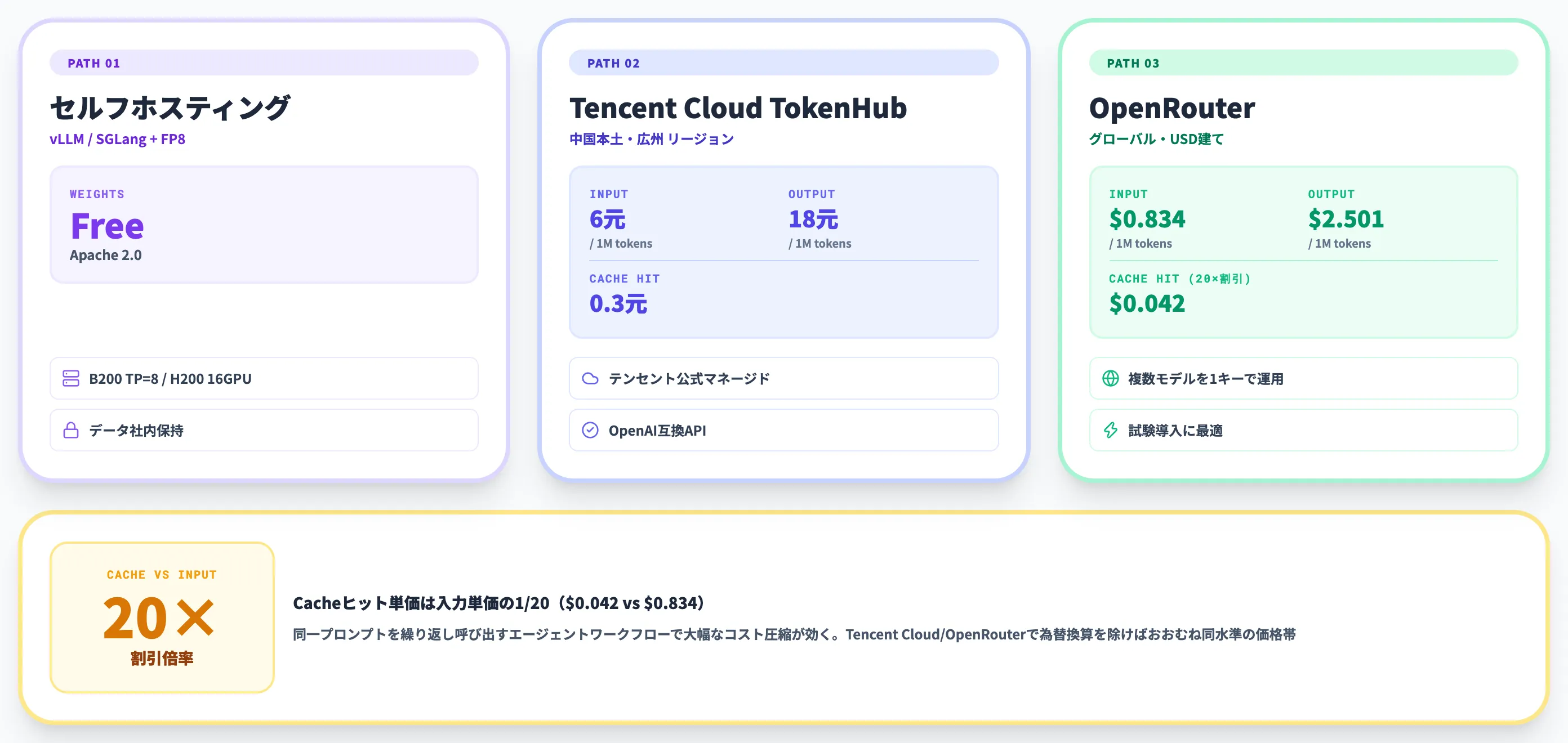Click / 1M tokens under $0.834
The image size is (1568, 743).
point(1141,243)
